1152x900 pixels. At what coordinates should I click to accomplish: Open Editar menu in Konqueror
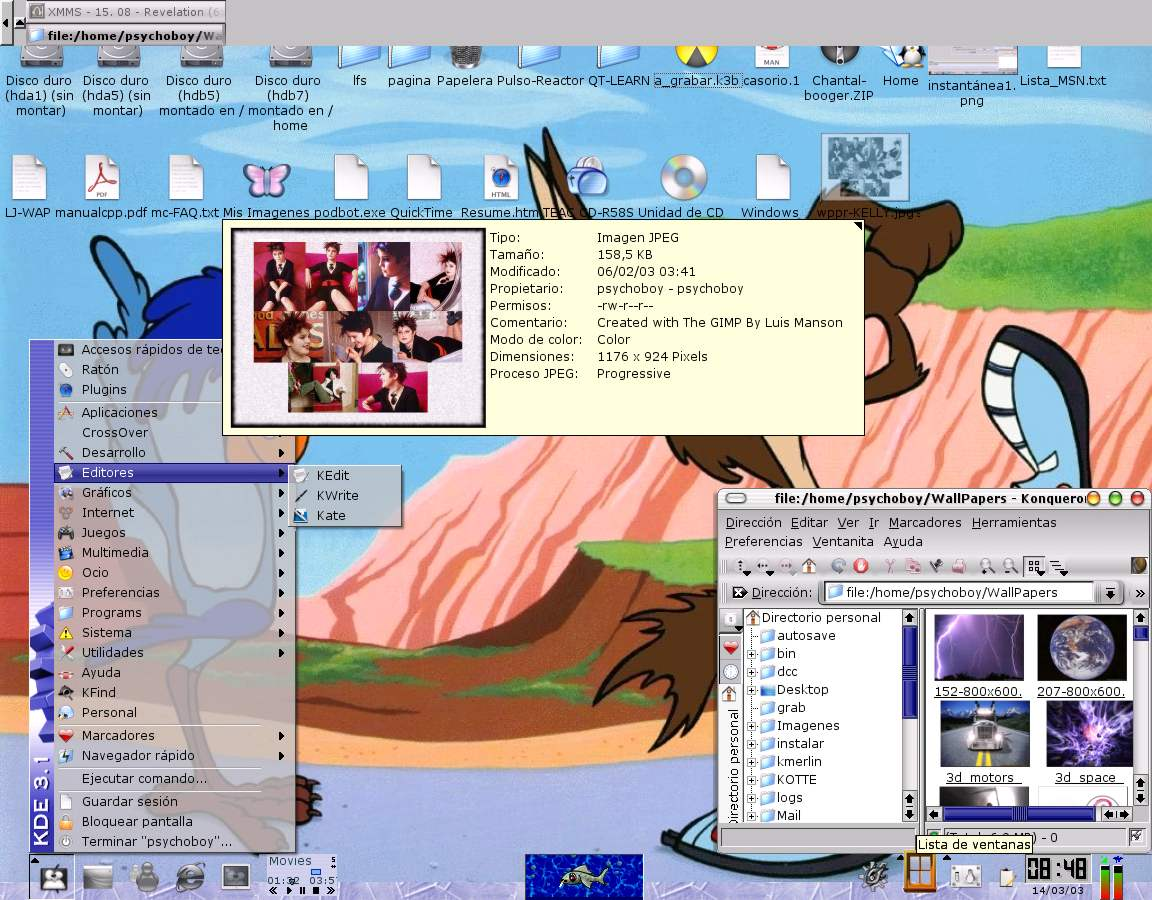click(809, 522)
